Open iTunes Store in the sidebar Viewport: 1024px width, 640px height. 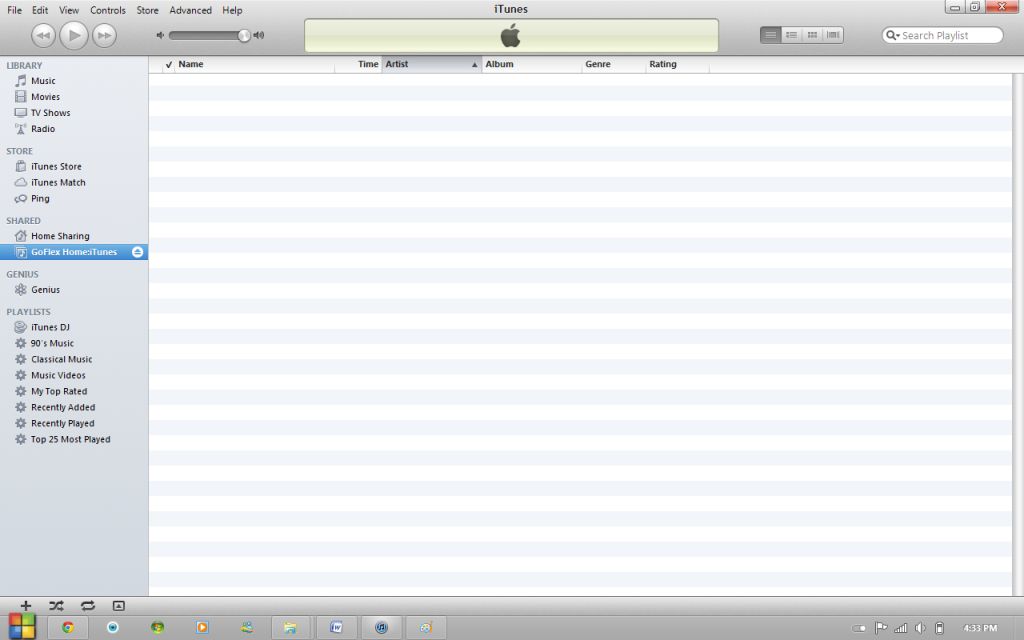pyautogui.click(x=56, y=167)
